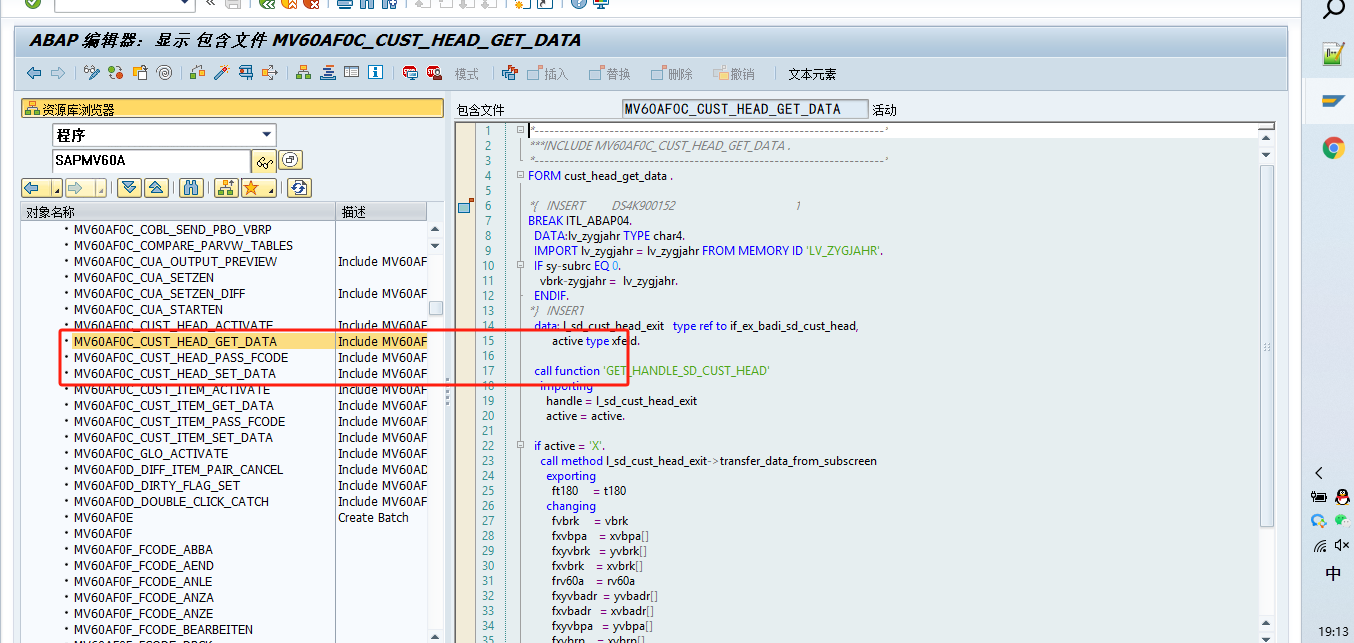This screenshot has height=643, width=1354.
Task: Click the Direct Processing test icon
Action: point(246,73)
